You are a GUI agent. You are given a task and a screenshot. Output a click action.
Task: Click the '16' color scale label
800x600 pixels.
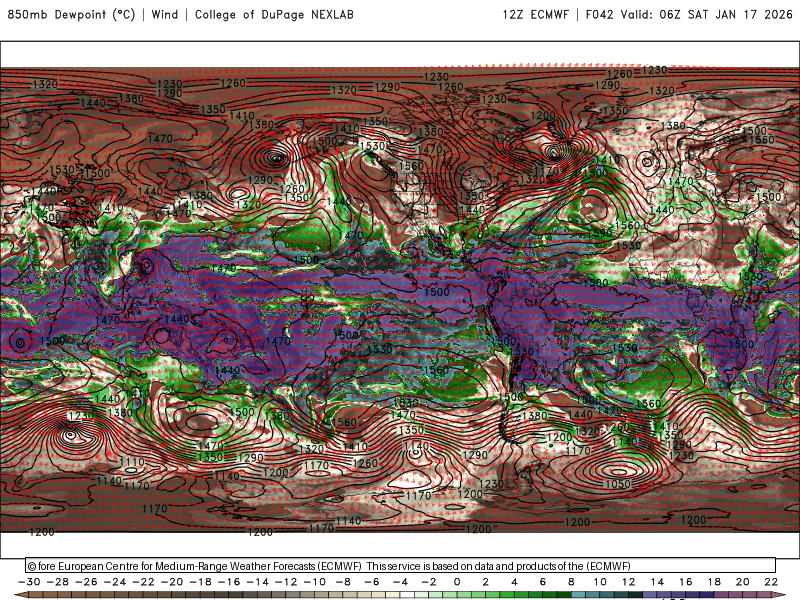tap(686, 582)
